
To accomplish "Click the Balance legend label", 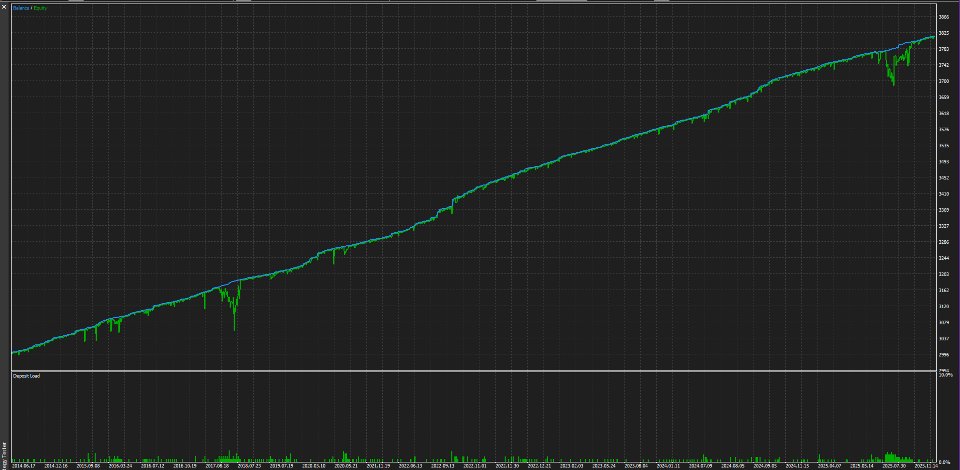I will [21, 9].
